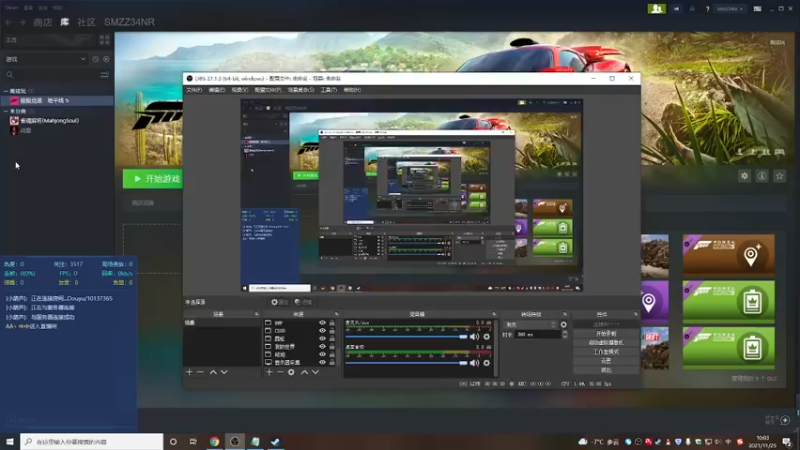Open advanced filter sliders icon in Steam search
Viewport: 800px width, 450px height.
coord(105,75)
